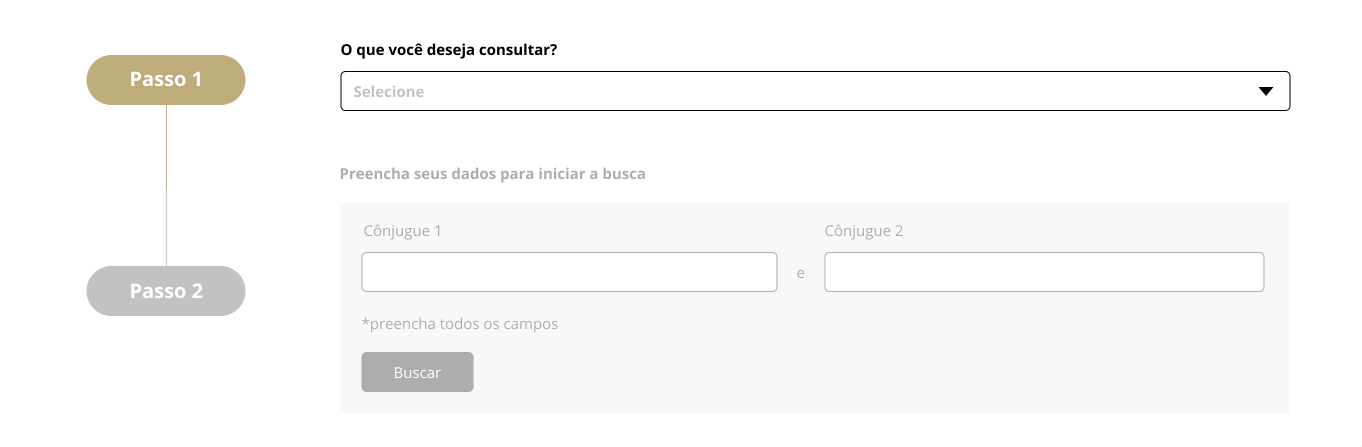Focus the Cônjugue 1 text field

click(569, 272)
